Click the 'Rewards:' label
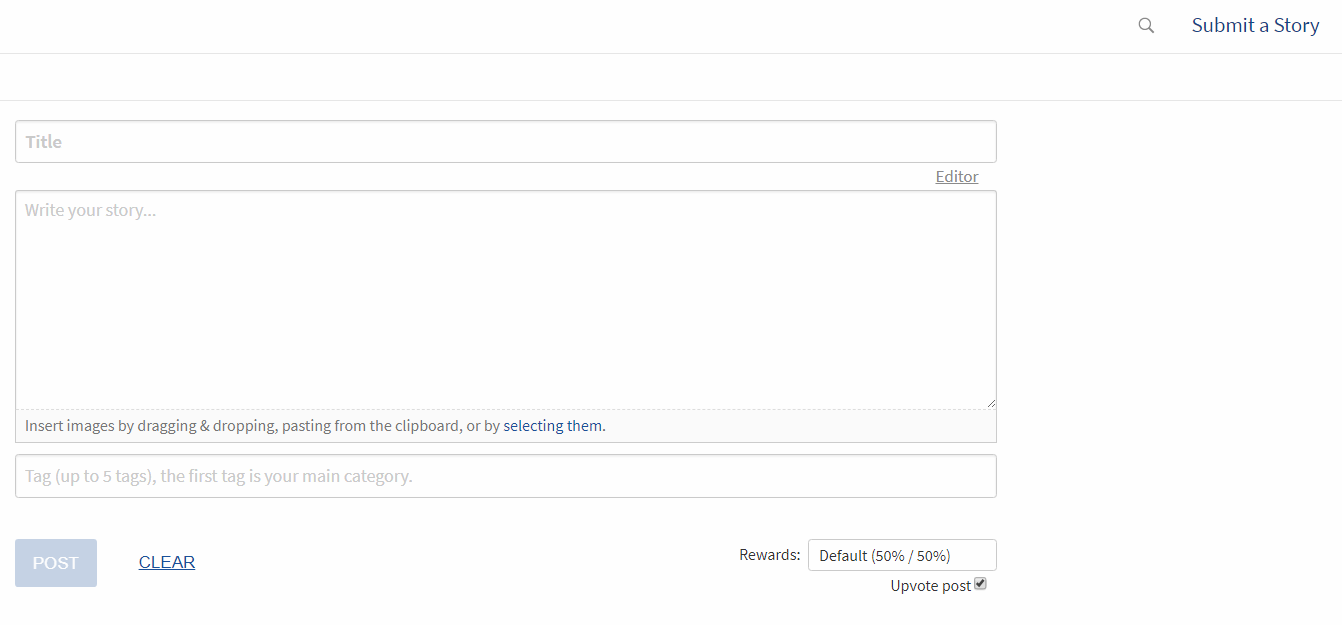Image resolution: width=1342 pixels, height=625 pixels. coord(770,555)
